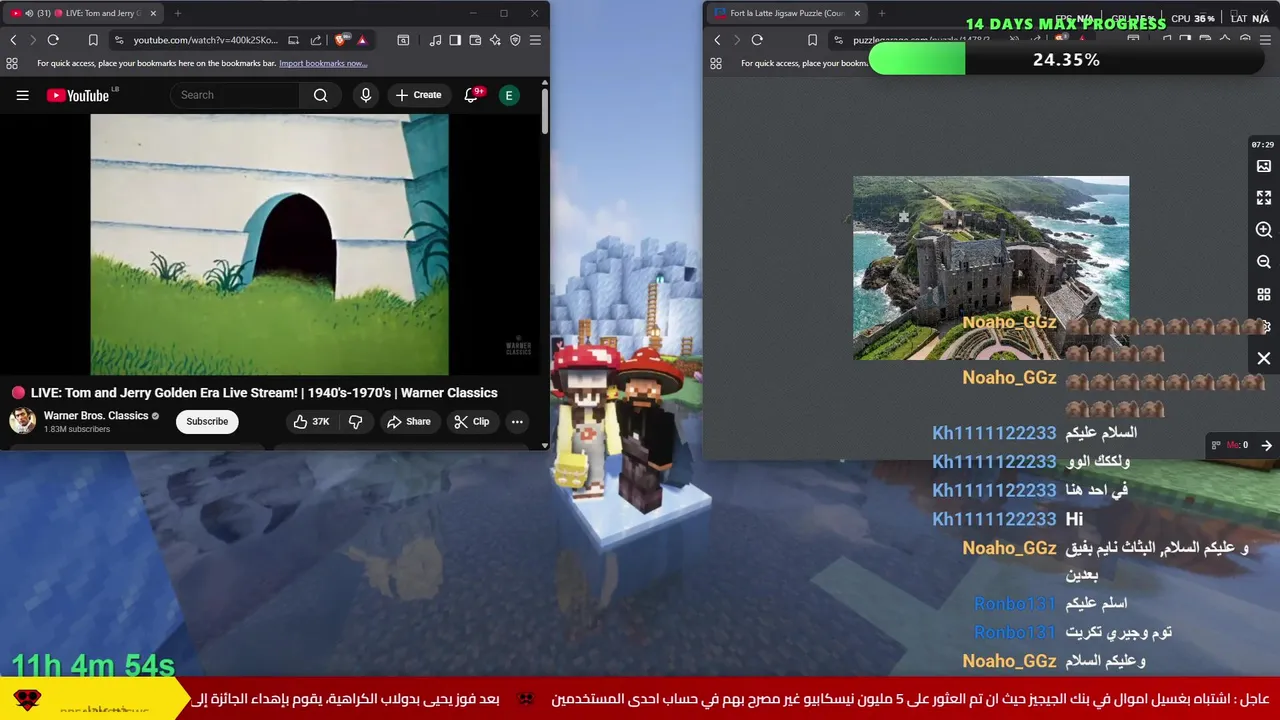This screenshot has height=720, width=1280.
Task: Open new tab in YouTube window
Action: pyautogui.click(x=178, y=13)
